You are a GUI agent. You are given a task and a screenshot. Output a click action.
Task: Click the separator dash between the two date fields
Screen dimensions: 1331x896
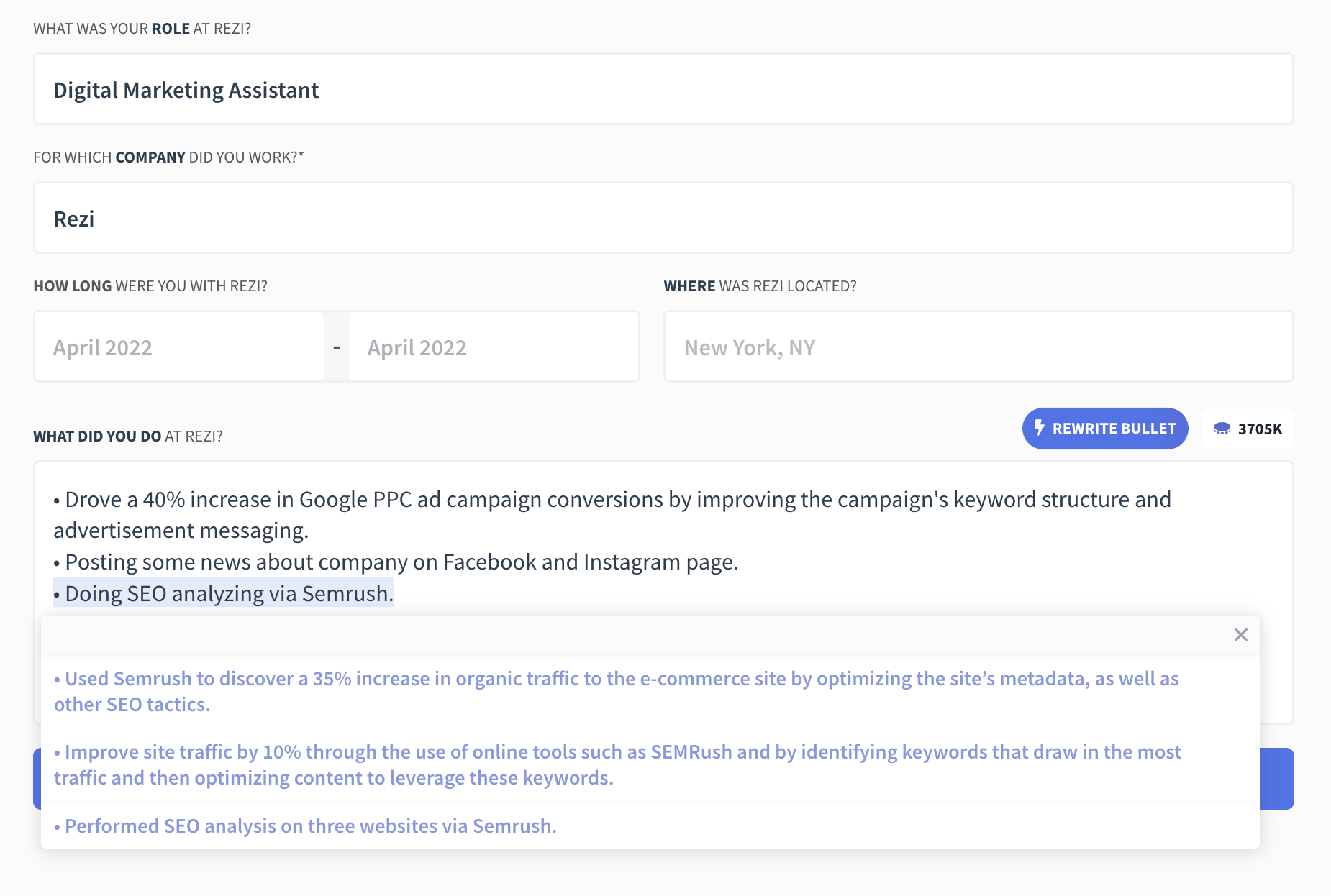[336, 346]
